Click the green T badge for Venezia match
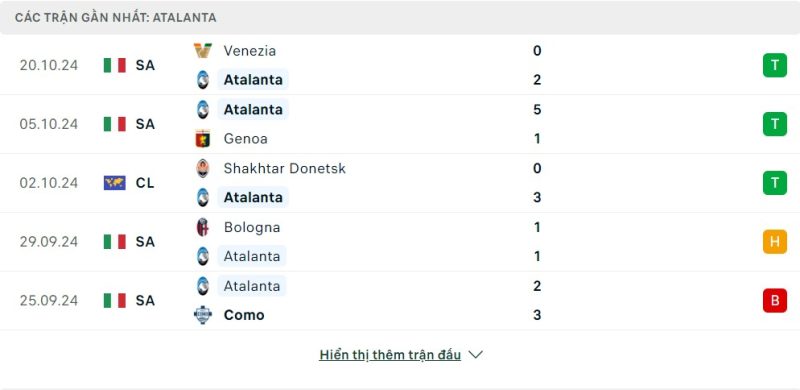Image resolution: width=800 pixels, height=390 pixels. click(x=774, y=65)
